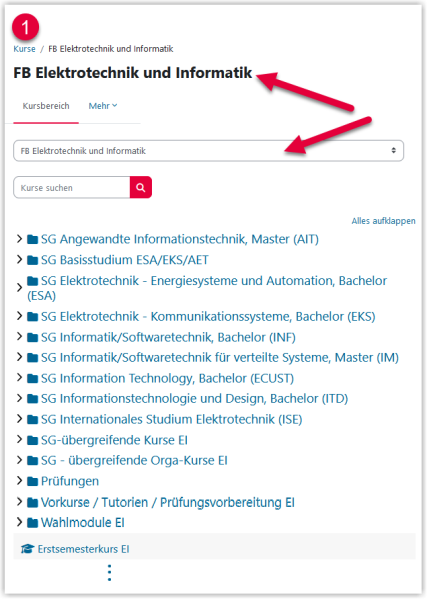Expand SG Internationales Studium Elektrotechnik chevron

pyautogui.click(x=19, y=419)
